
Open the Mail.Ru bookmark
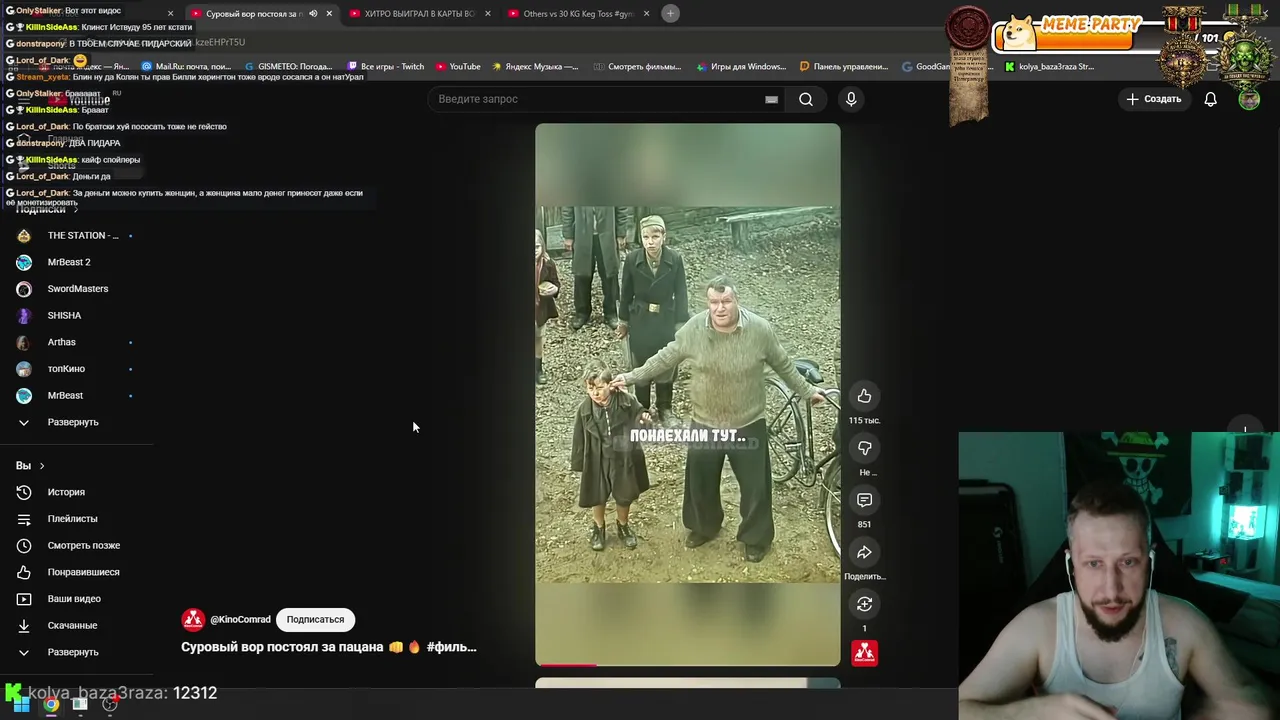(x=186, y=66)
